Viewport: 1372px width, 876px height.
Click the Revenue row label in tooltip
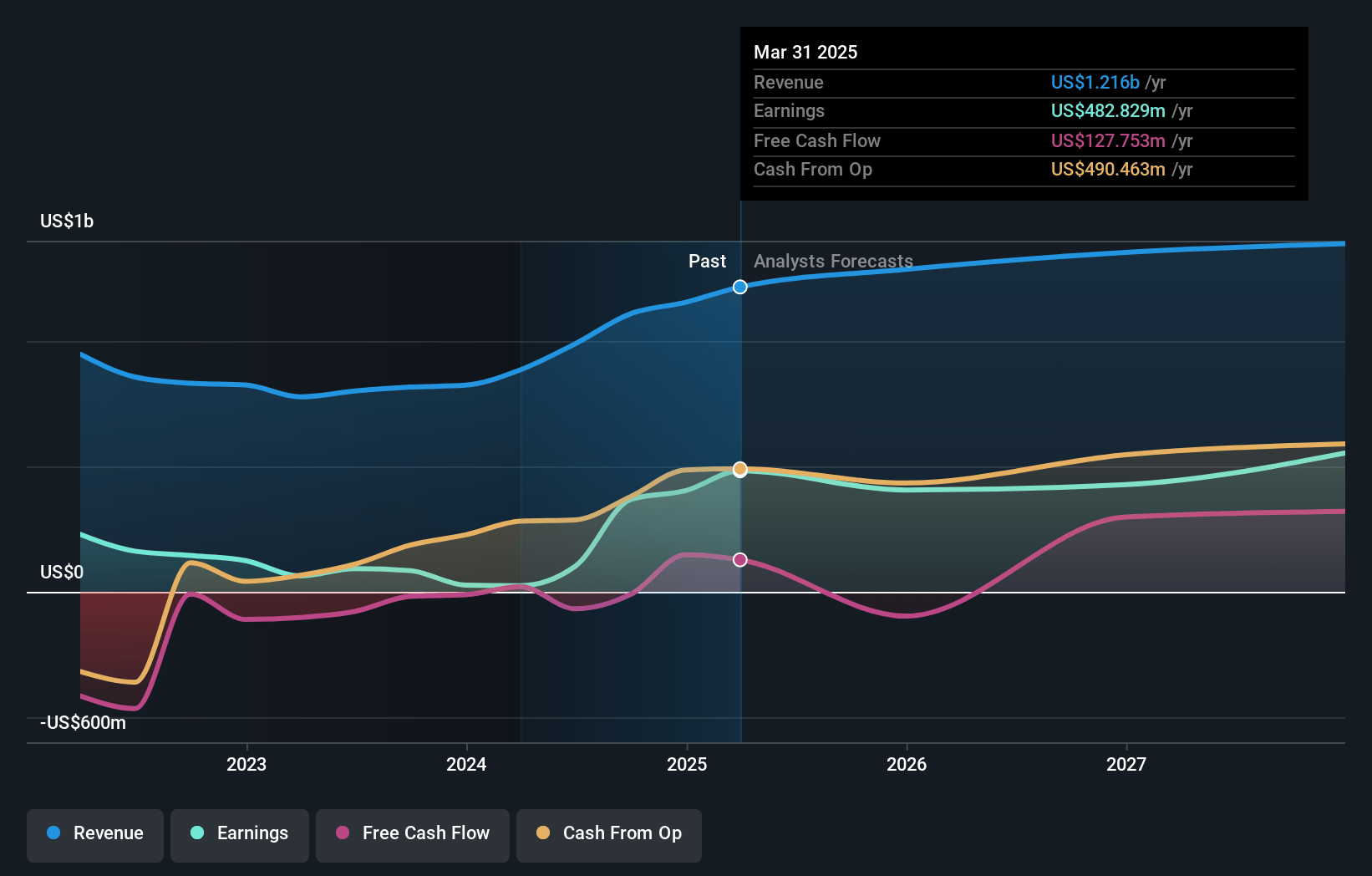click(x=789, y=82)
